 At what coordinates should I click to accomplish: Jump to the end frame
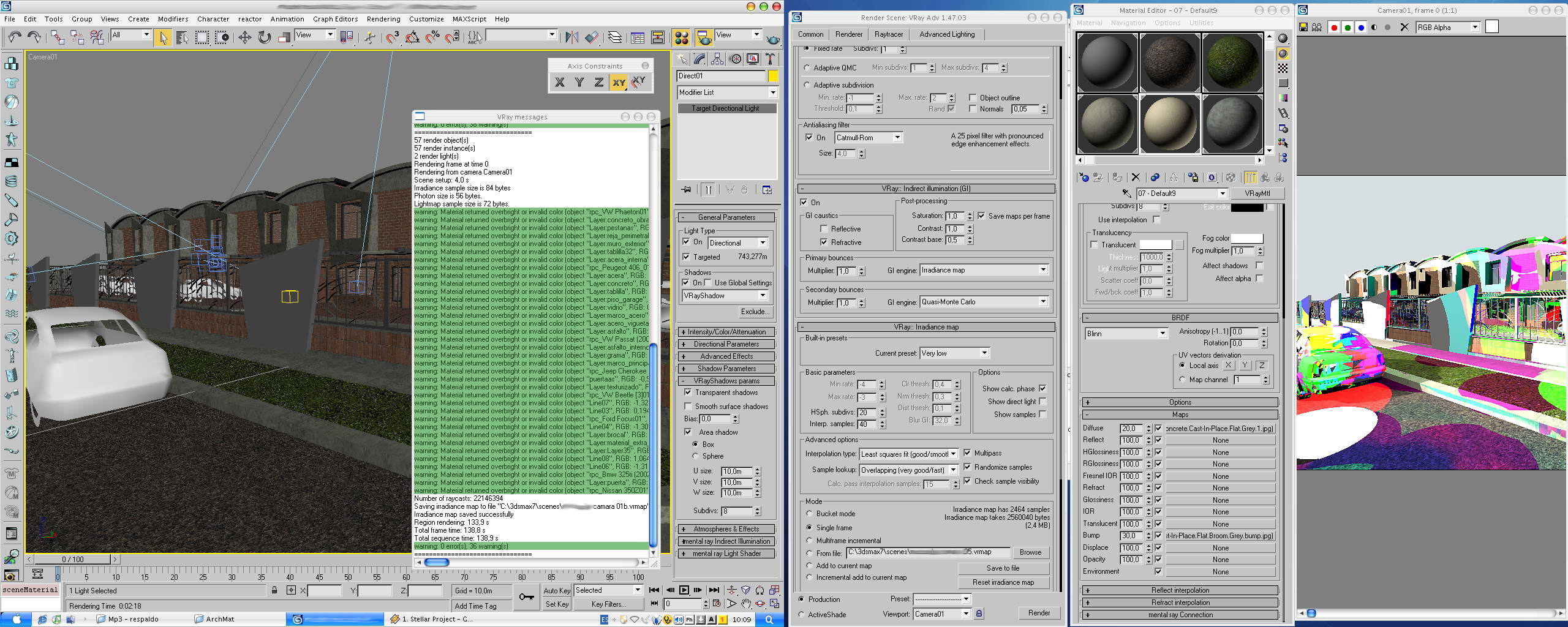tap(714, 590)
